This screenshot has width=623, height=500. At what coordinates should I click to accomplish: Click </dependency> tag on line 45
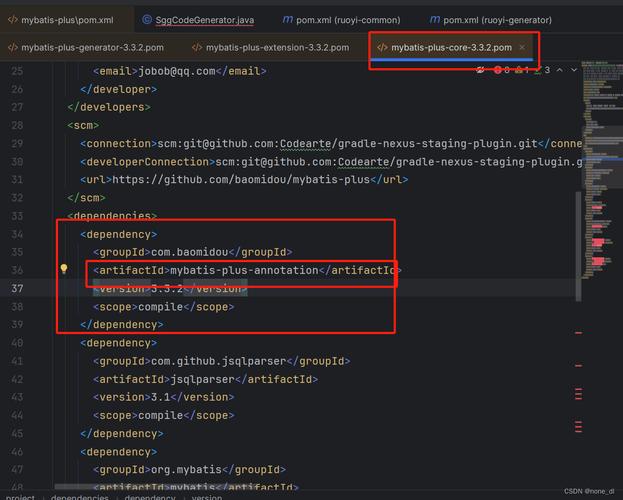point(122,434)
